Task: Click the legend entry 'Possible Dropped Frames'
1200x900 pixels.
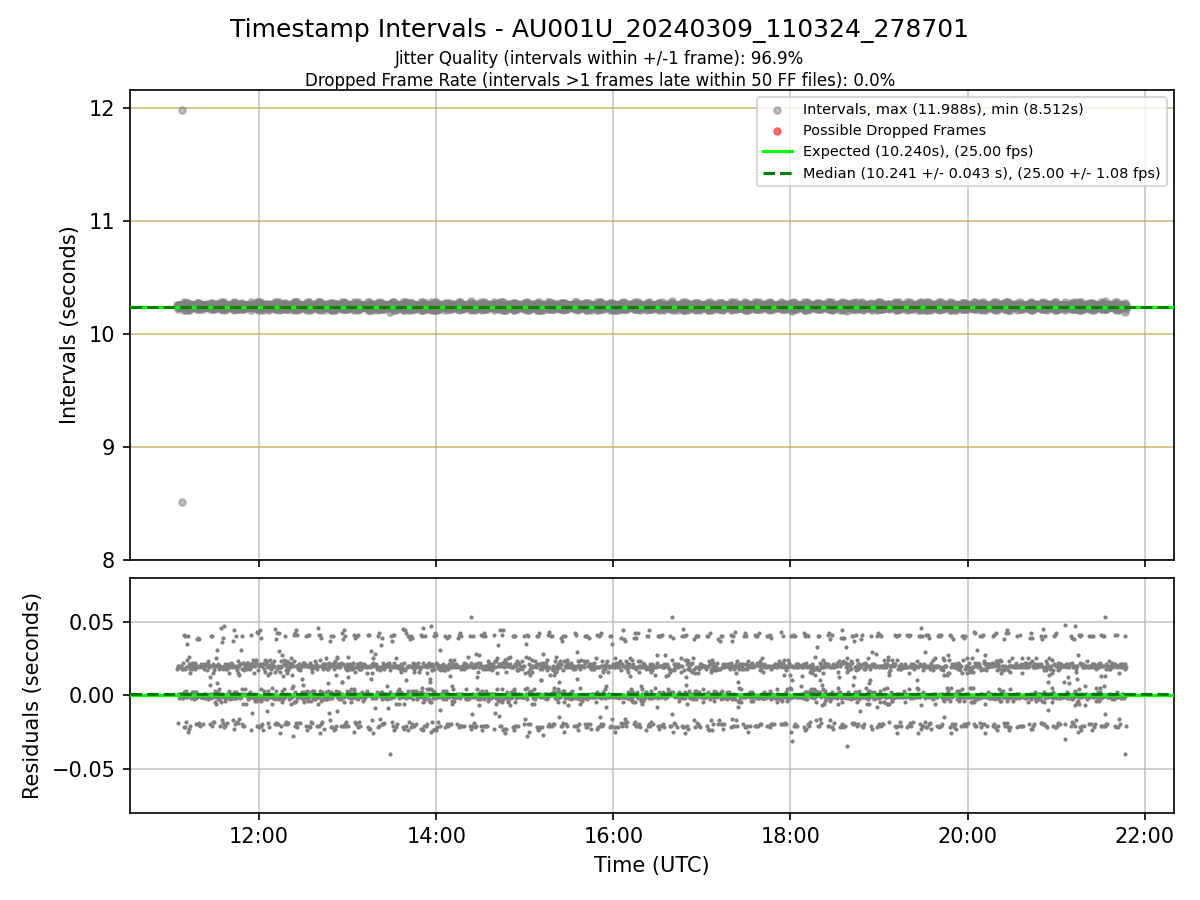Action: [894, 130]
